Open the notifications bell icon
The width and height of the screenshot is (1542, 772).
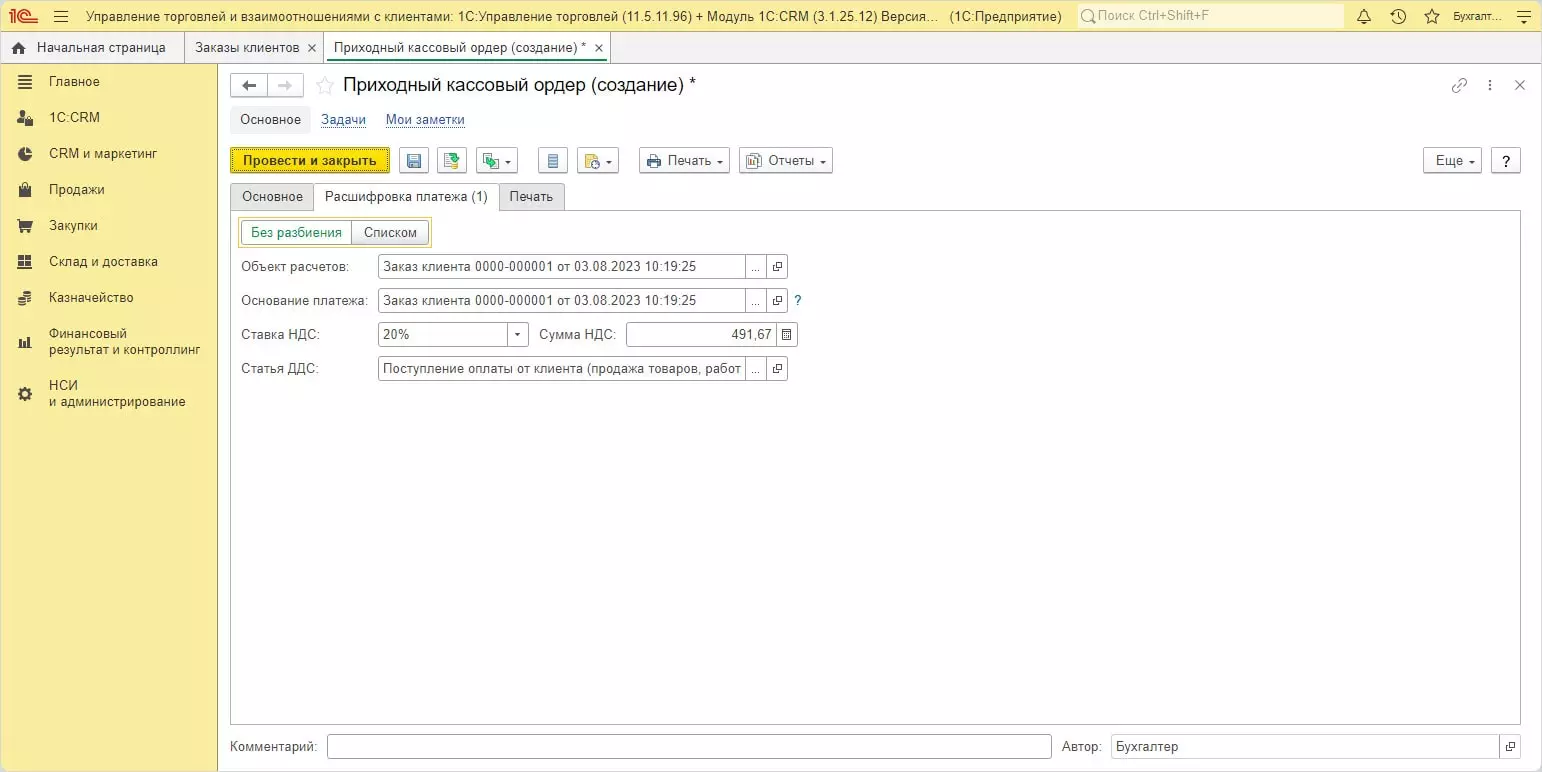1364,17
